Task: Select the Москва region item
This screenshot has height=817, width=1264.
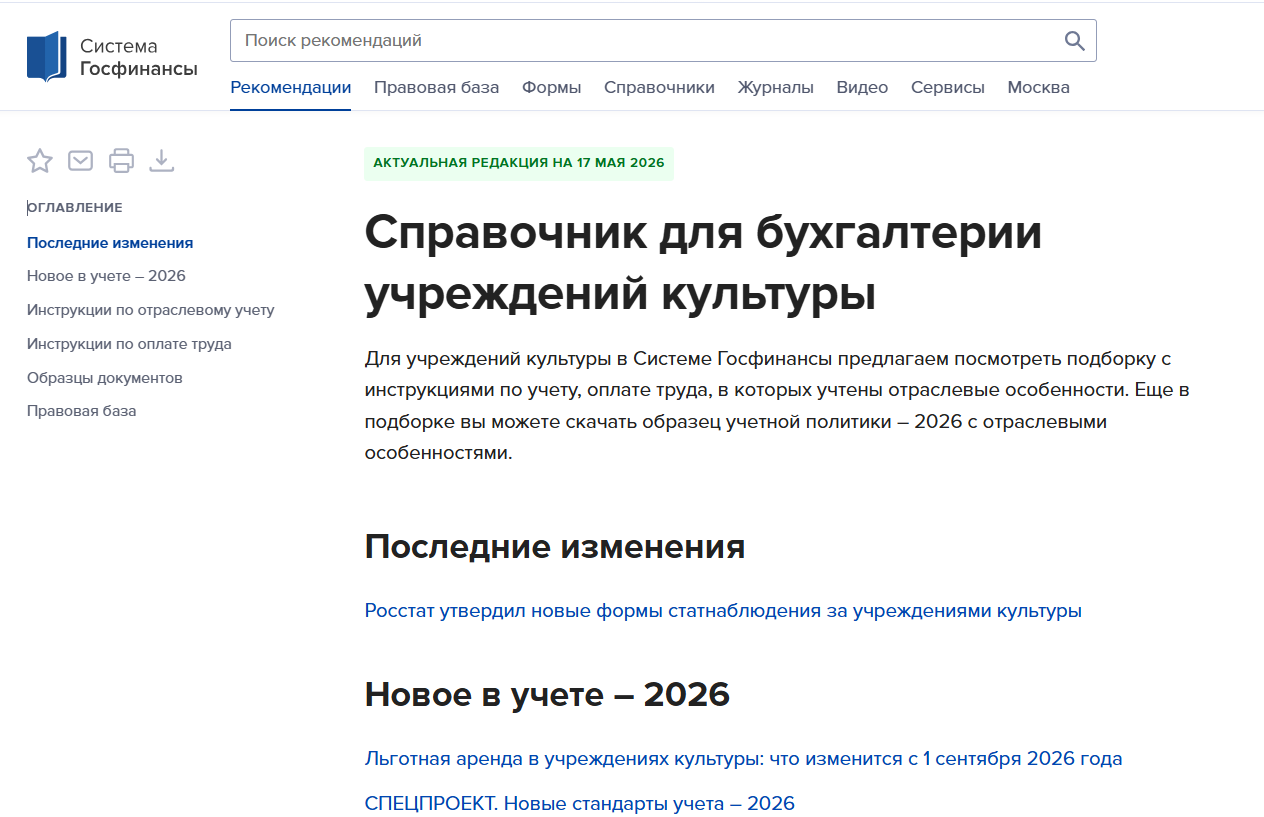Action: (x=1039, y=88)
